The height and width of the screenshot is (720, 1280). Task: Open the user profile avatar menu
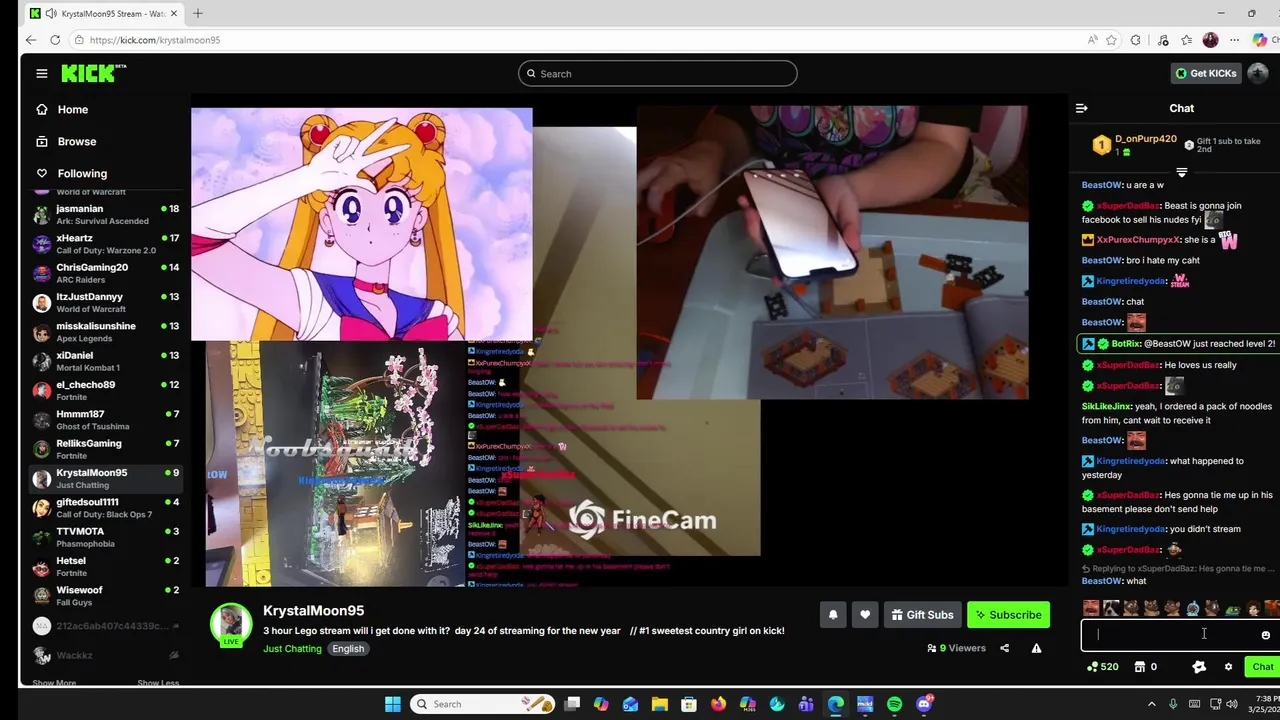pos(1258,73)
